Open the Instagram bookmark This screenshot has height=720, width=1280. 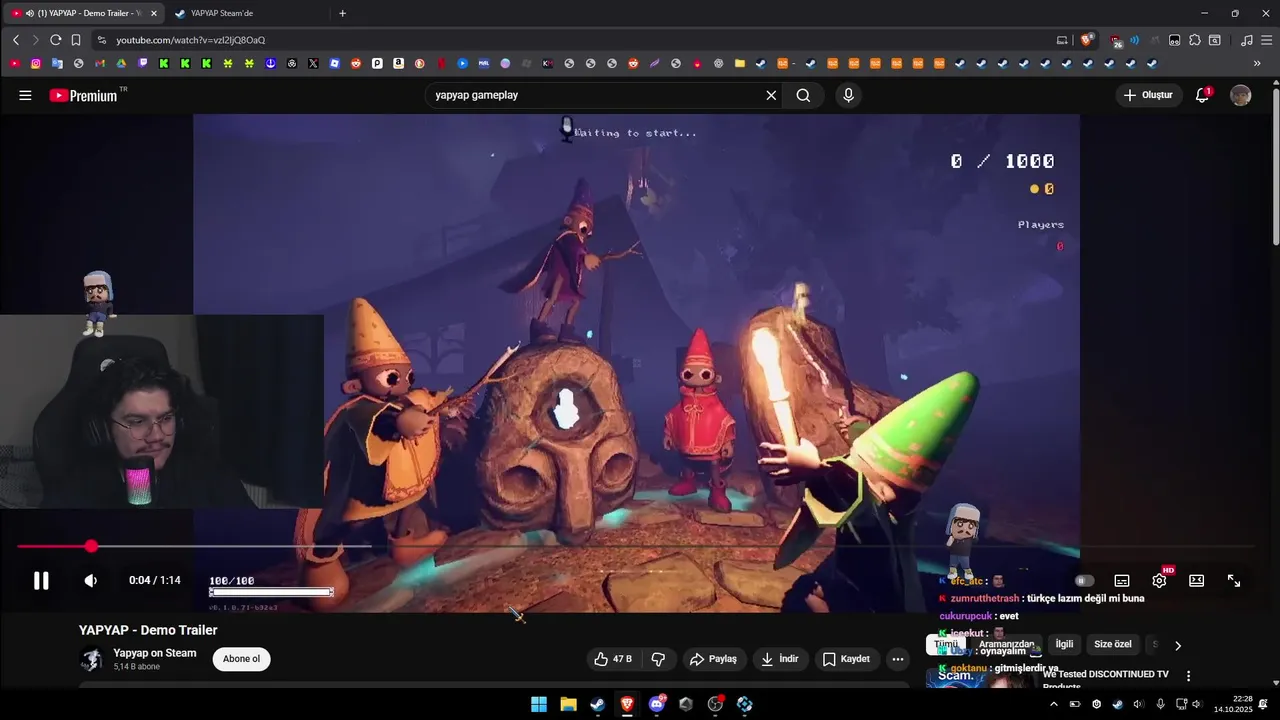(x=36, y=63)
